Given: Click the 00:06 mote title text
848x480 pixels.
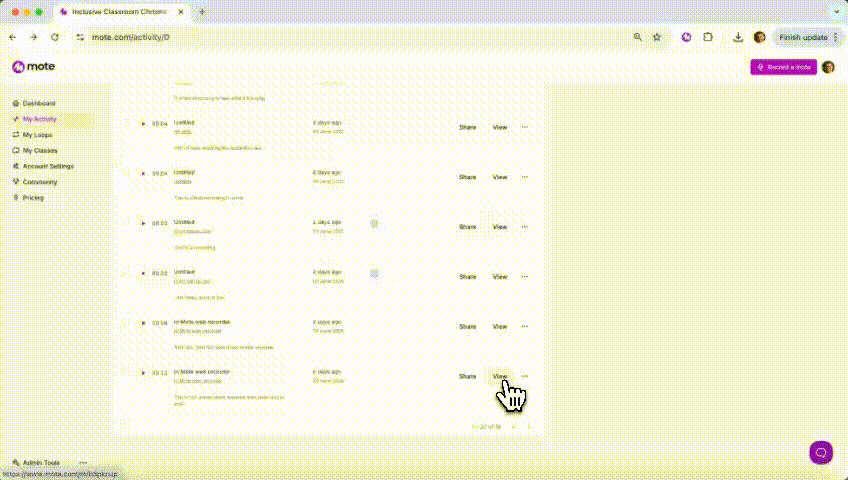Looking at the screenshot, I should (x=202, y=322).
